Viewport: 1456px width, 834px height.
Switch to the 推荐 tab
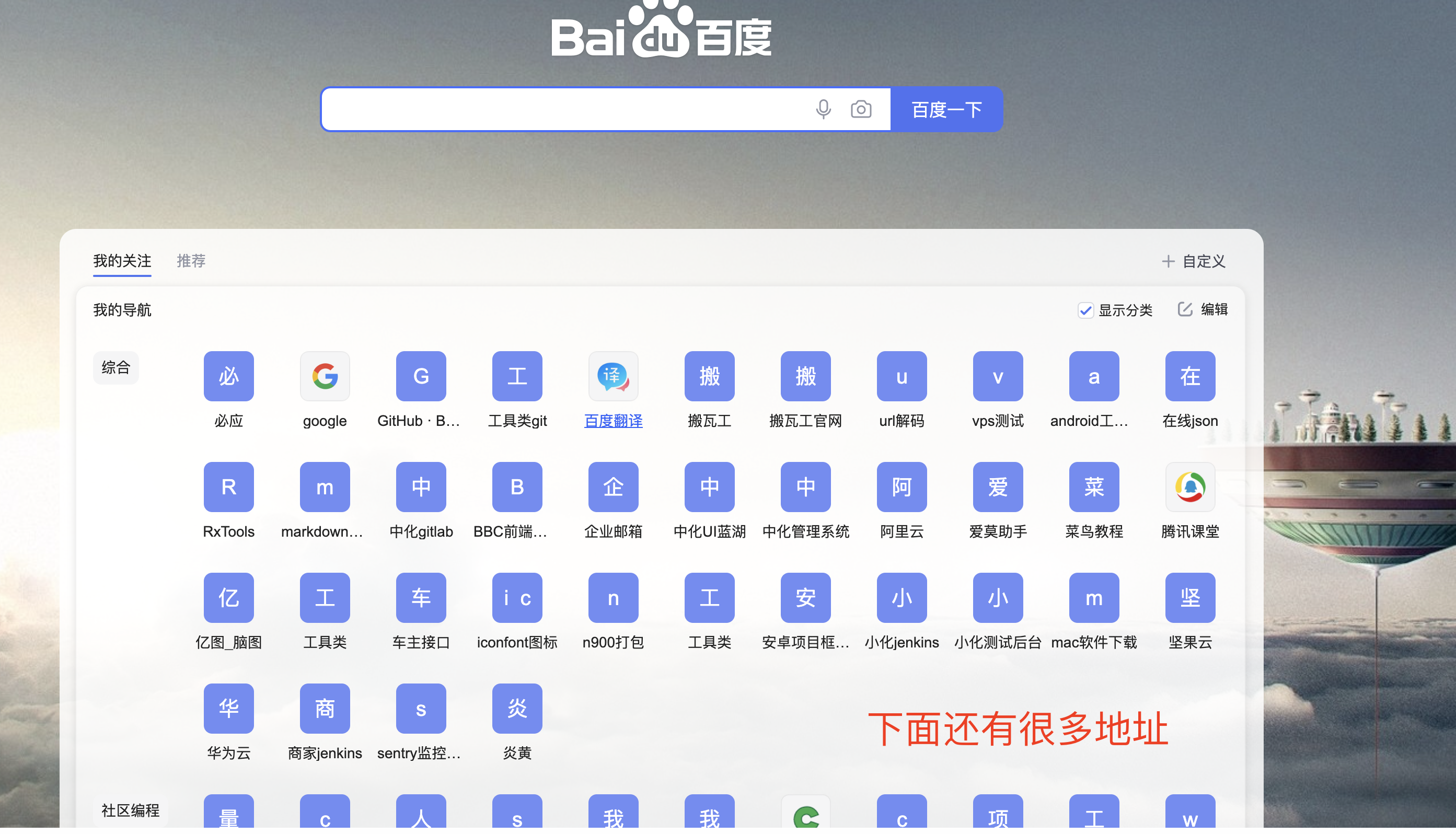(x=191, y=261)
